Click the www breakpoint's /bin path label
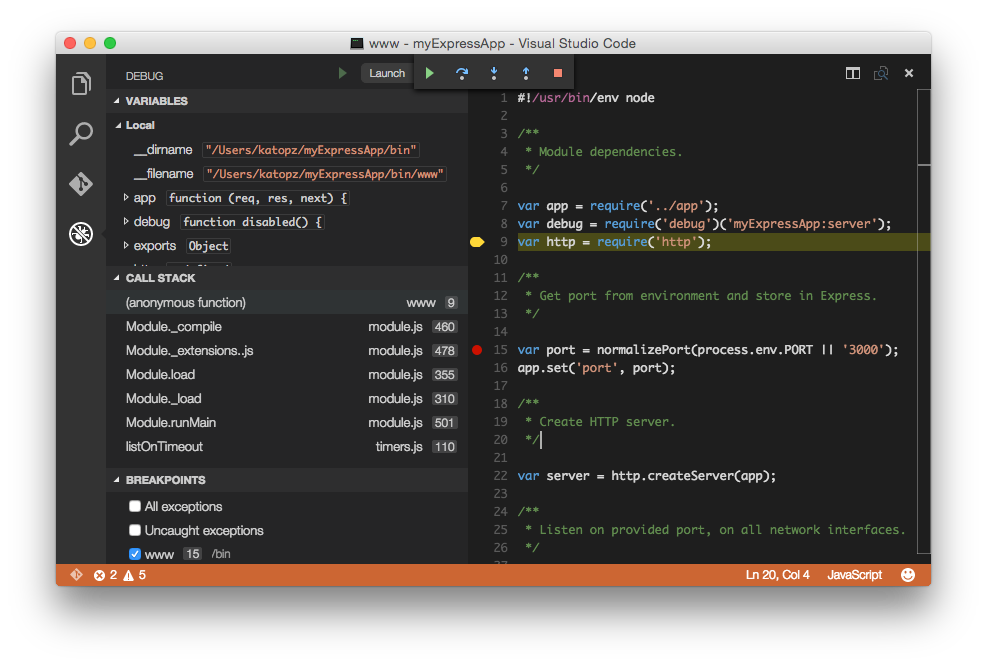 pyautogui.click(x=220, y=554)
